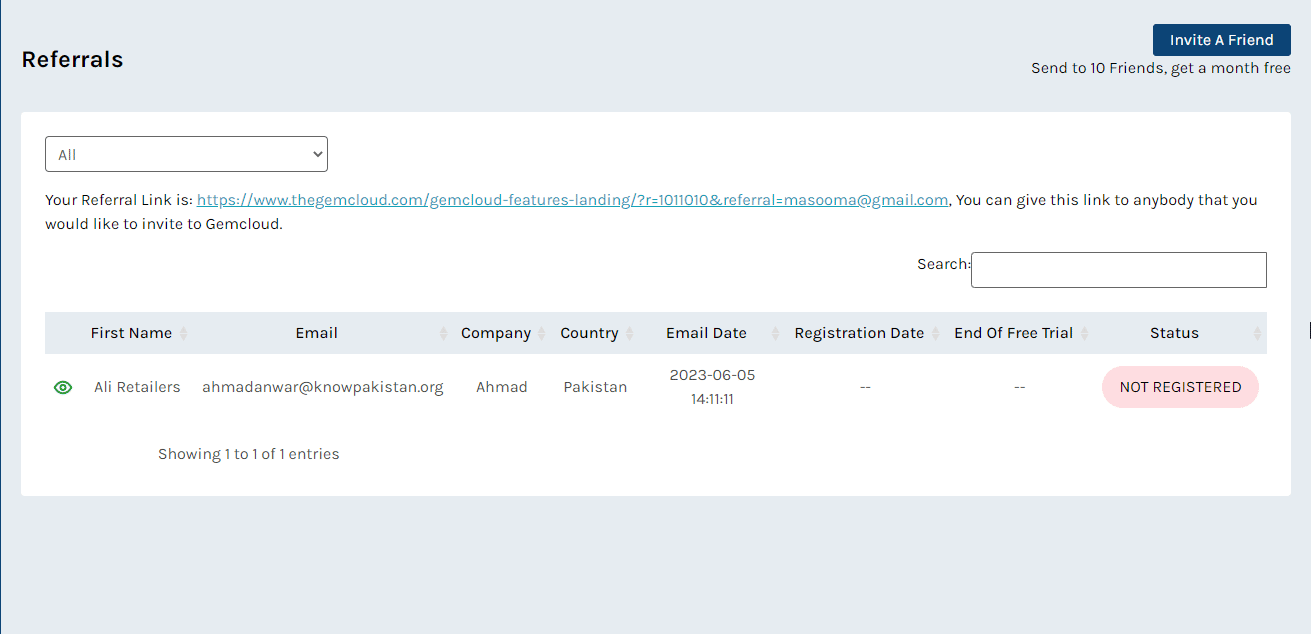Select the '2023-06-05 14:11:11' date cell
1311x634 pixels.
[712, 387]
